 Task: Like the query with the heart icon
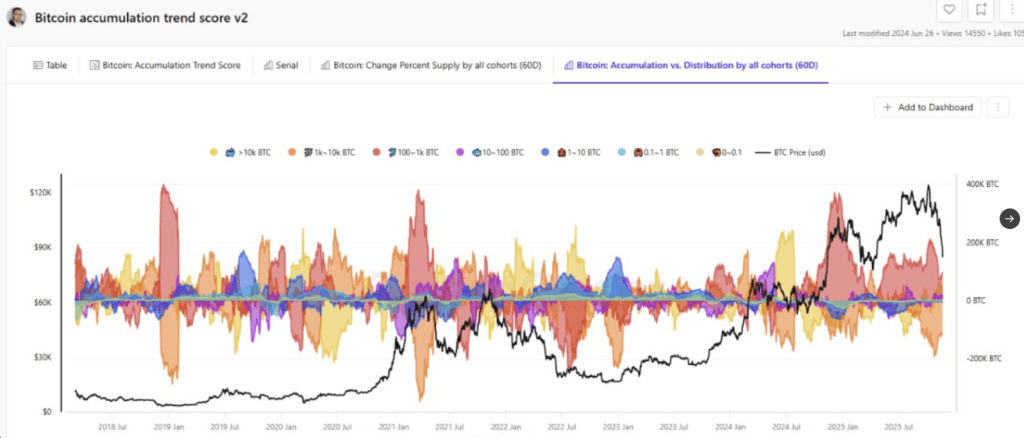[950, 10]
